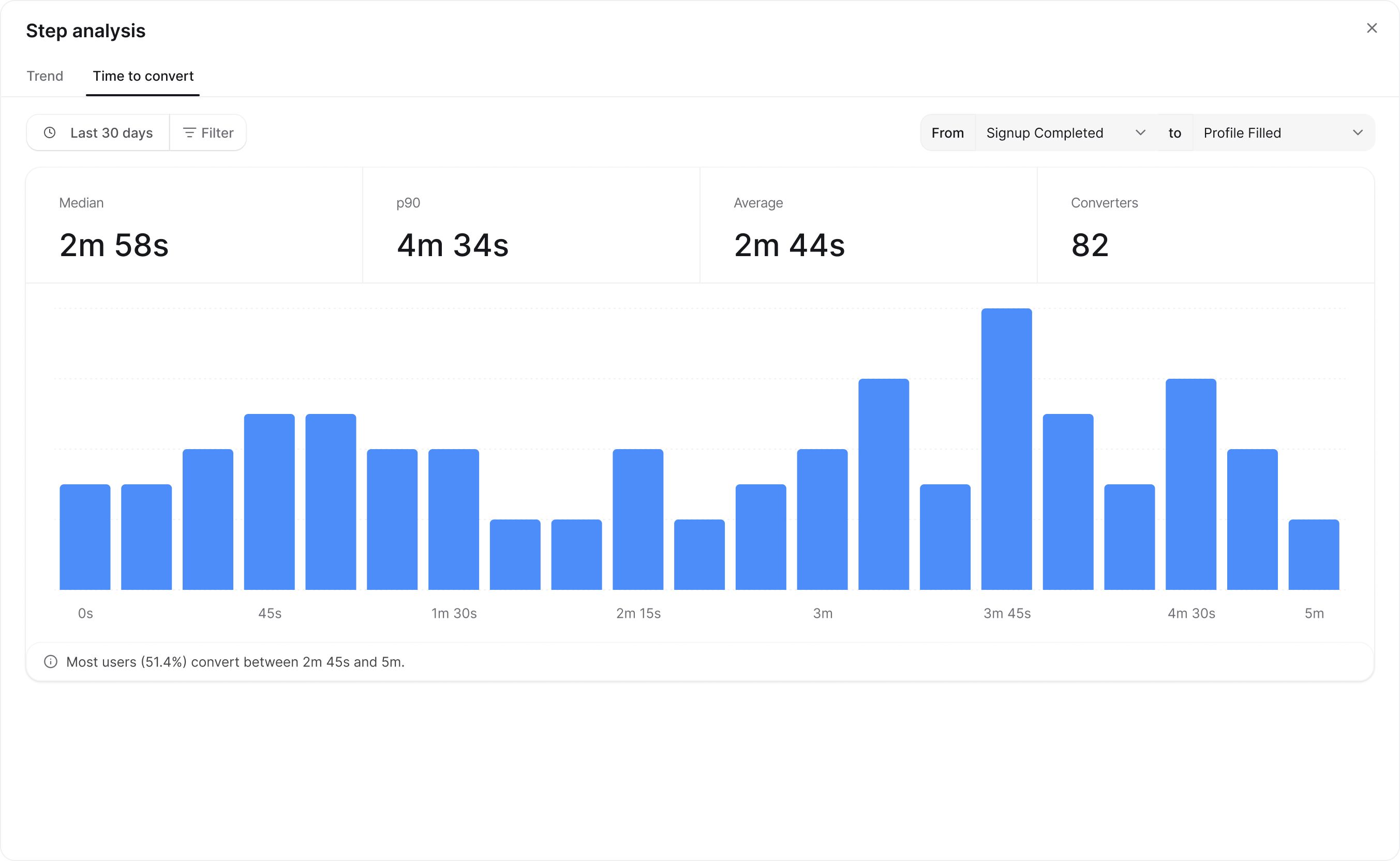Open the Last 30 days date range
1400x861 pixels.
click(98, 132)
